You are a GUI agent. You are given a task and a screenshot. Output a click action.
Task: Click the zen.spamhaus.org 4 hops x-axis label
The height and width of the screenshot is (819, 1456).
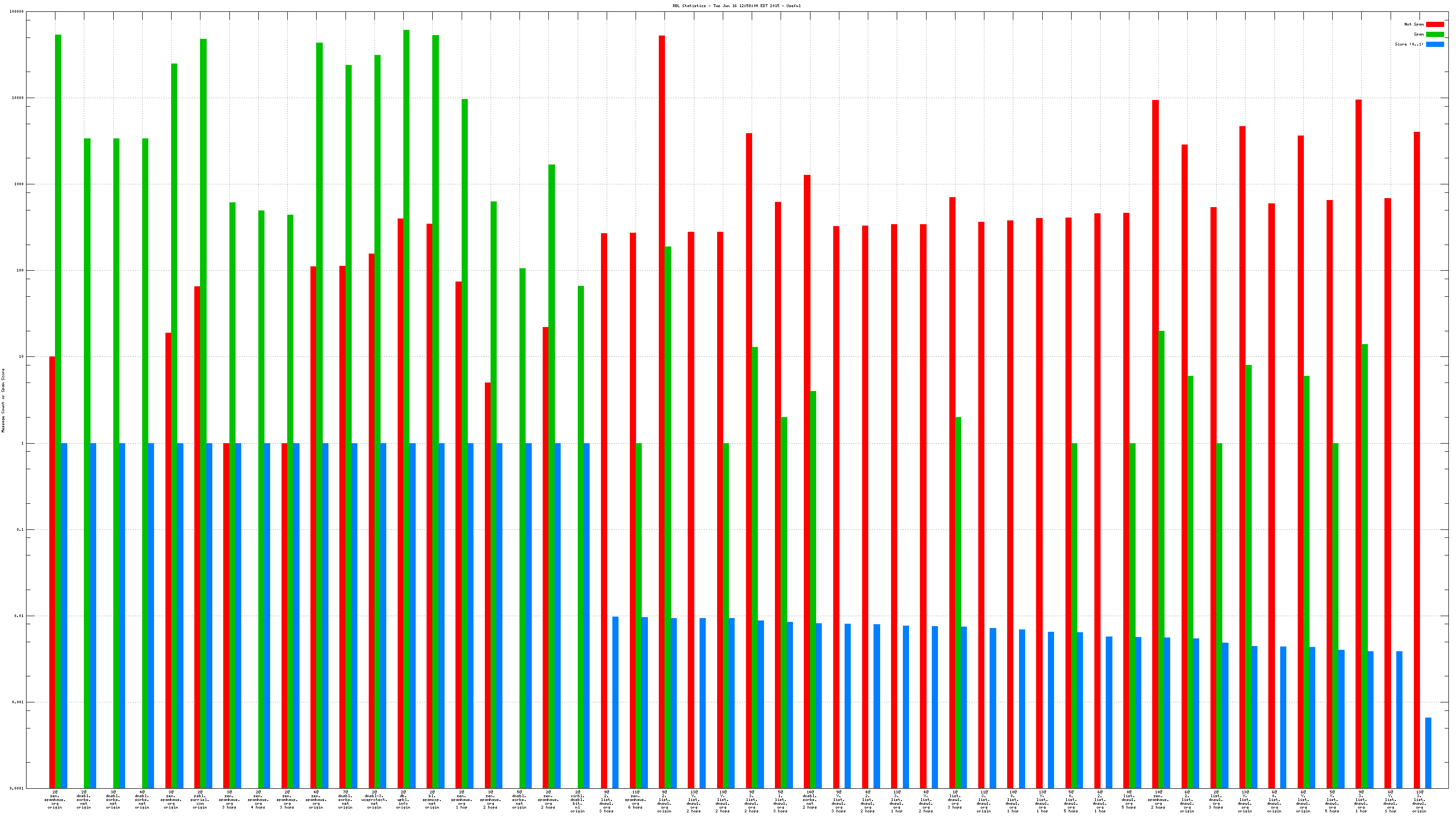[x=258, y=800]
